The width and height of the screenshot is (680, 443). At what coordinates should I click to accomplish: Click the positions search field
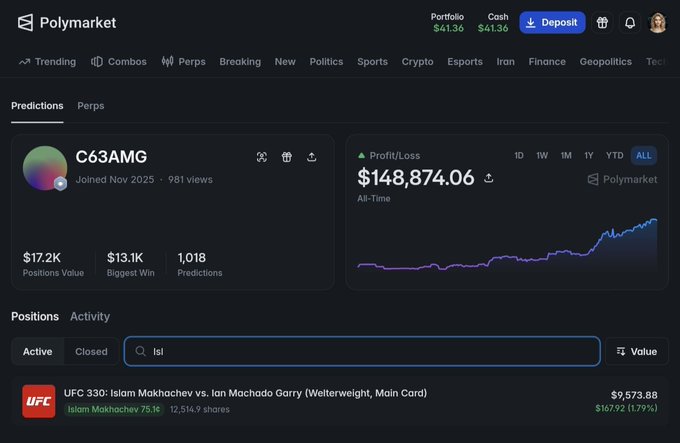point(362,352)
